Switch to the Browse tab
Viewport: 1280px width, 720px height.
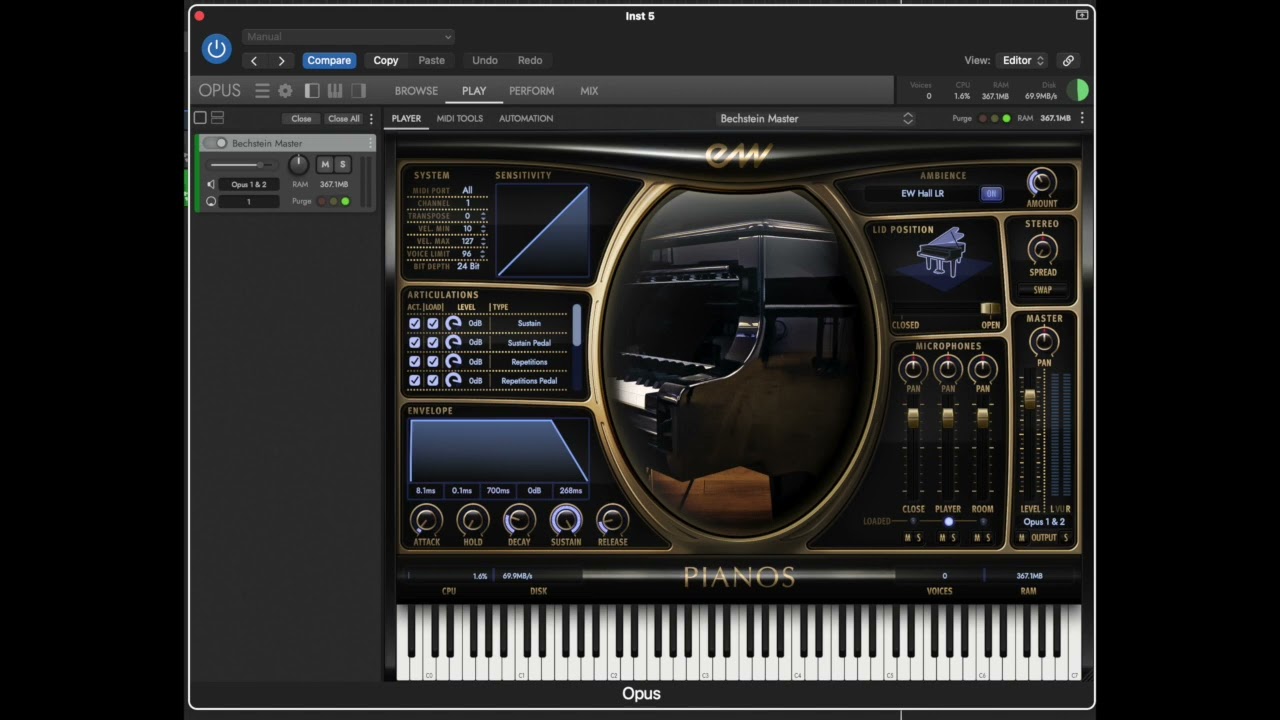coord(416,91)
